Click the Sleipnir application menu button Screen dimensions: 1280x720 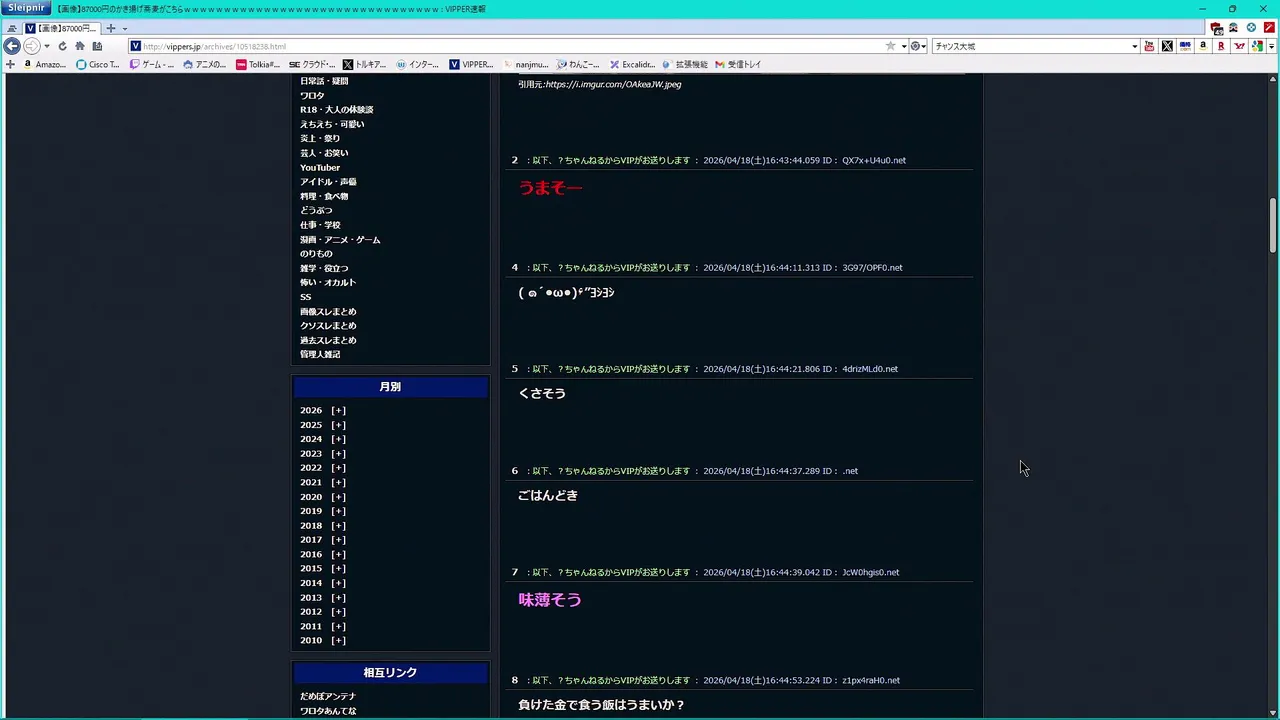[x=25, y=8]
